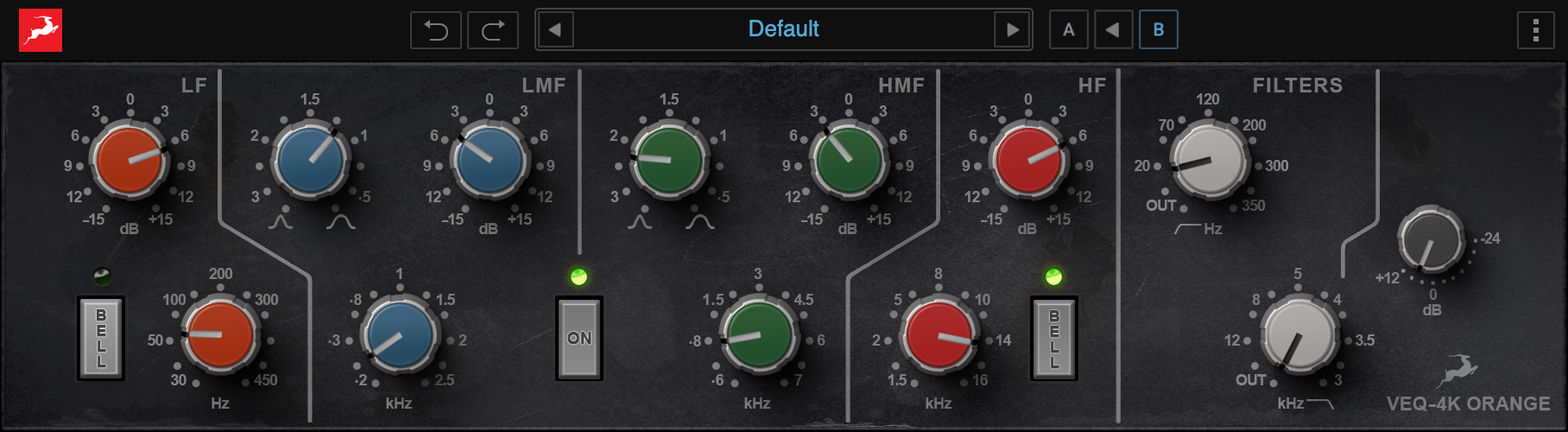Viewport: 1568px width, 432px height.
Task: Click the output gain dB knob
Action: click(x=1430, y=241)
